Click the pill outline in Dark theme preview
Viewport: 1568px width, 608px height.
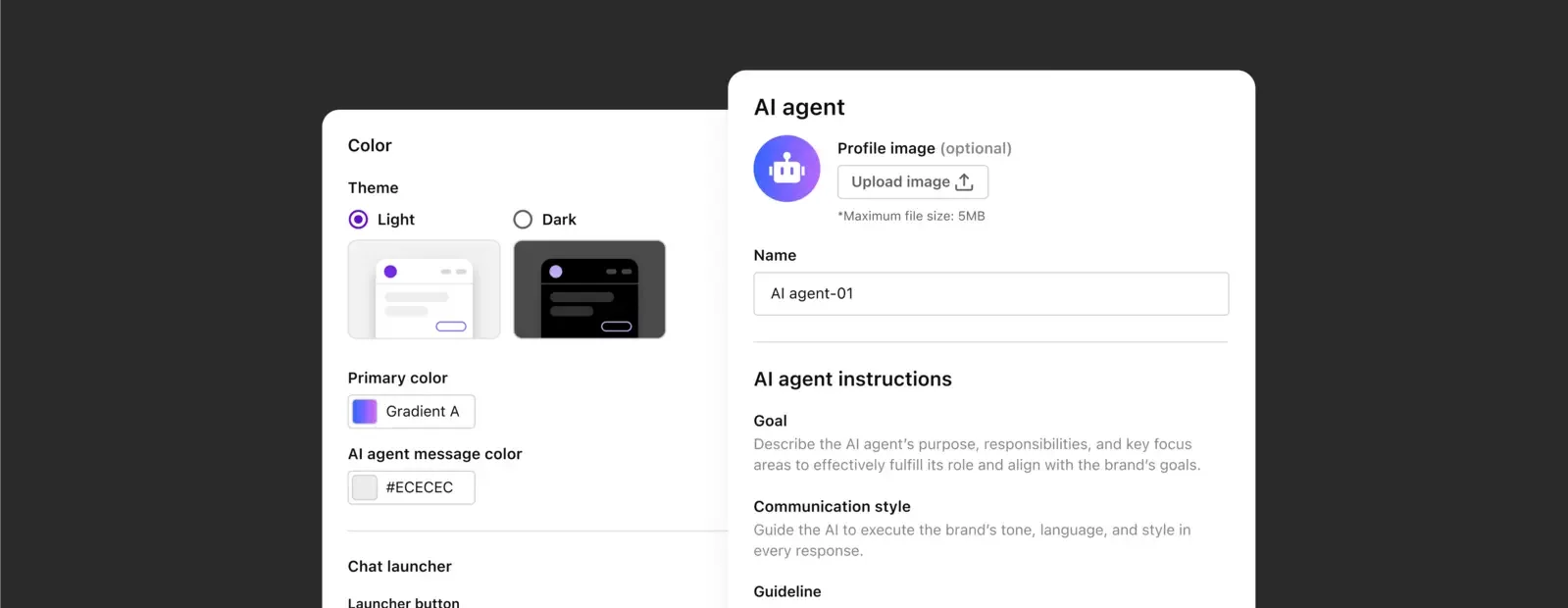click(x=616, y=327)
